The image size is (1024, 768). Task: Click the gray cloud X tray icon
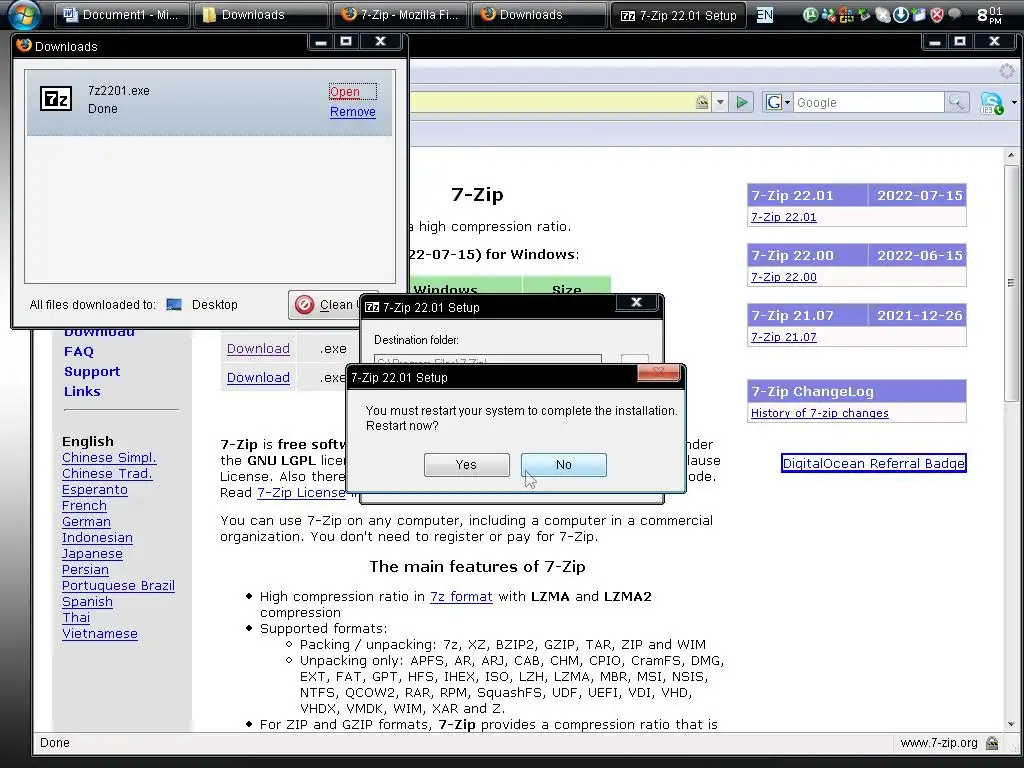point(882,14)
